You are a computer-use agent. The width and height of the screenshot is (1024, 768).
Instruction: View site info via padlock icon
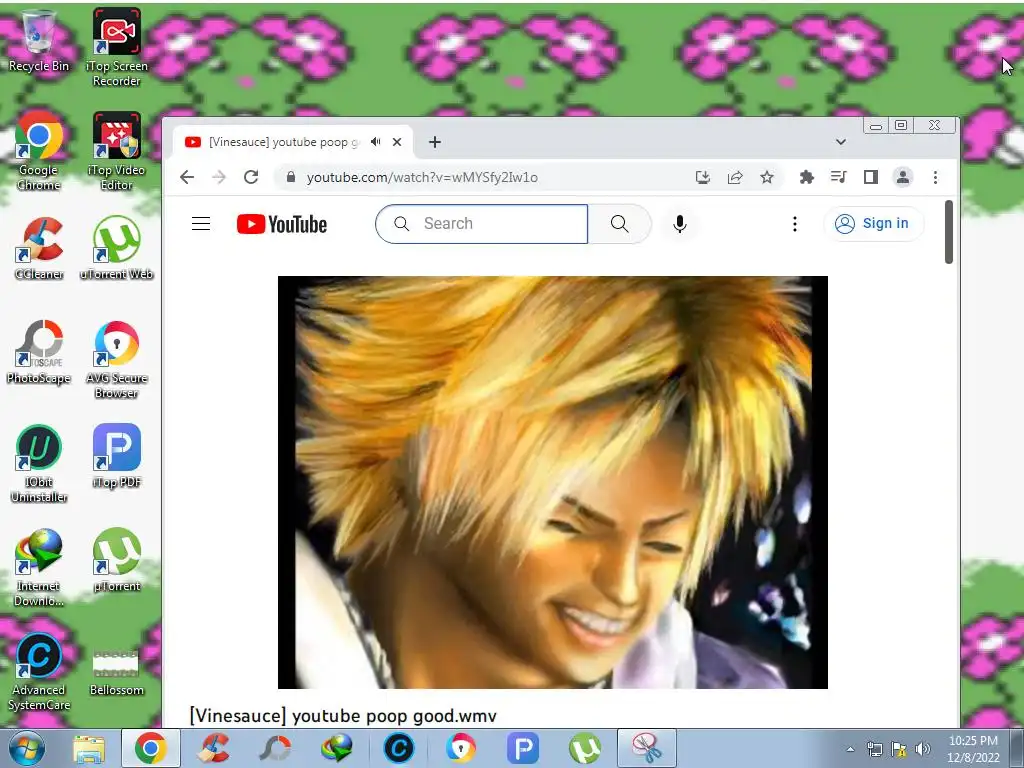pos(291,177)
